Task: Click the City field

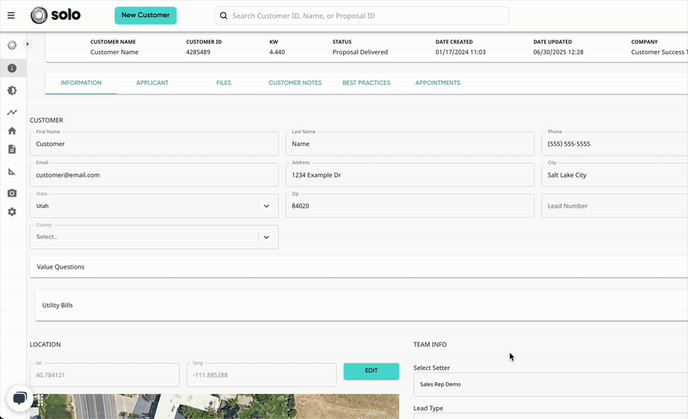Action: click(615, 175)
